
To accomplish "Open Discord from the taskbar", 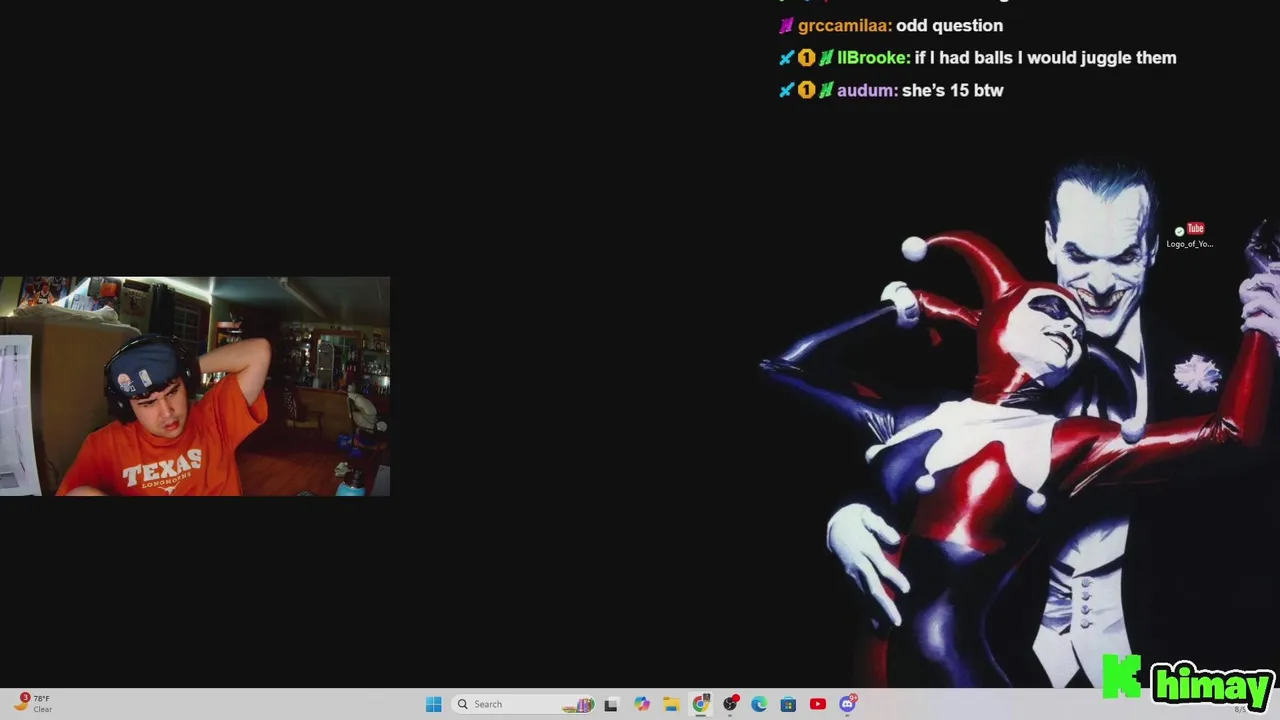I will 848,704.
